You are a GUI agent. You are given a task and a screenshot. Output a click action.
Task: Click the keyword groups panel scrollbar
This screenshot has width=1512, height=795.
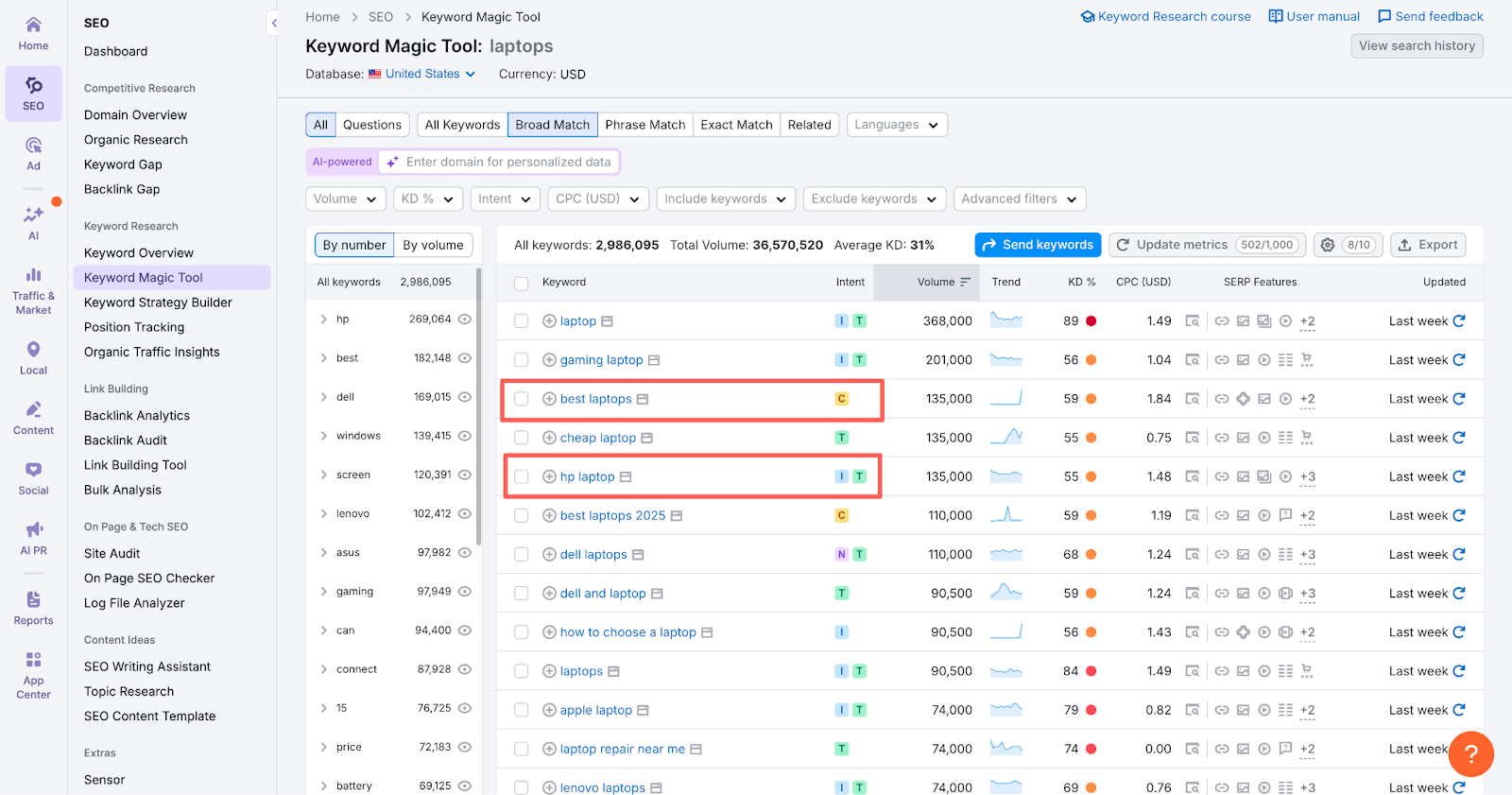(478, 406)
